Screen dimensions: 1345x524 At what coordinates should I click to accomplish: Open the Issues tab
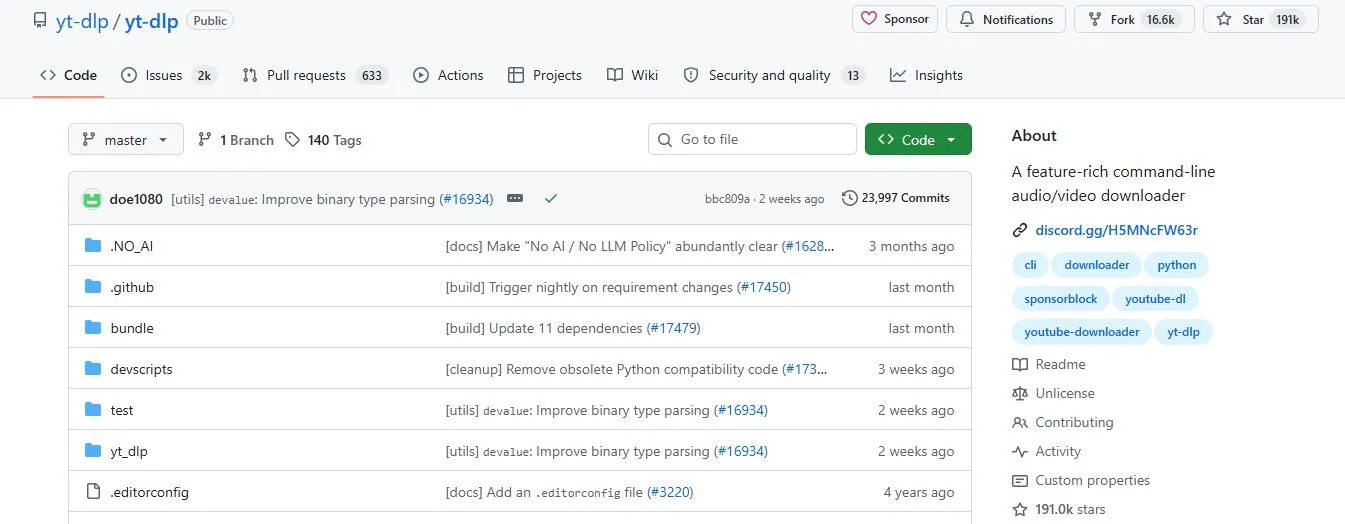pos(168,75)
